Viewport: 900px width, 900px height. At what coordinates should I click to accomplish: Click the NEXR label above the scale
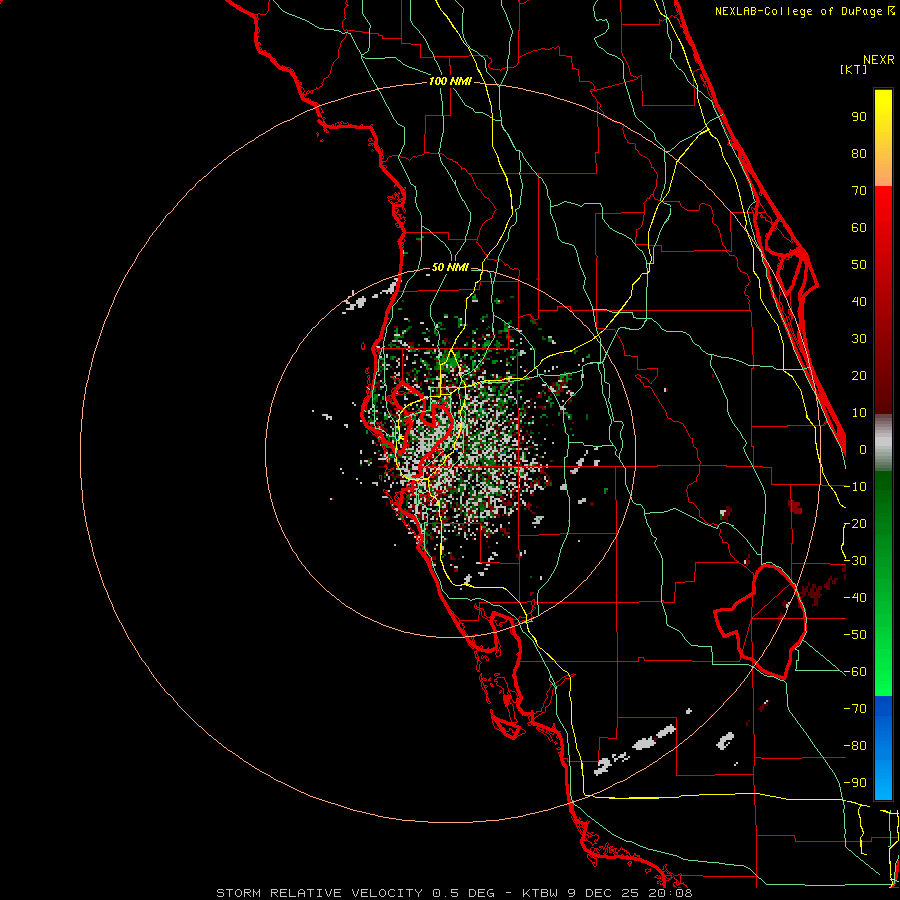coord(878,60)
